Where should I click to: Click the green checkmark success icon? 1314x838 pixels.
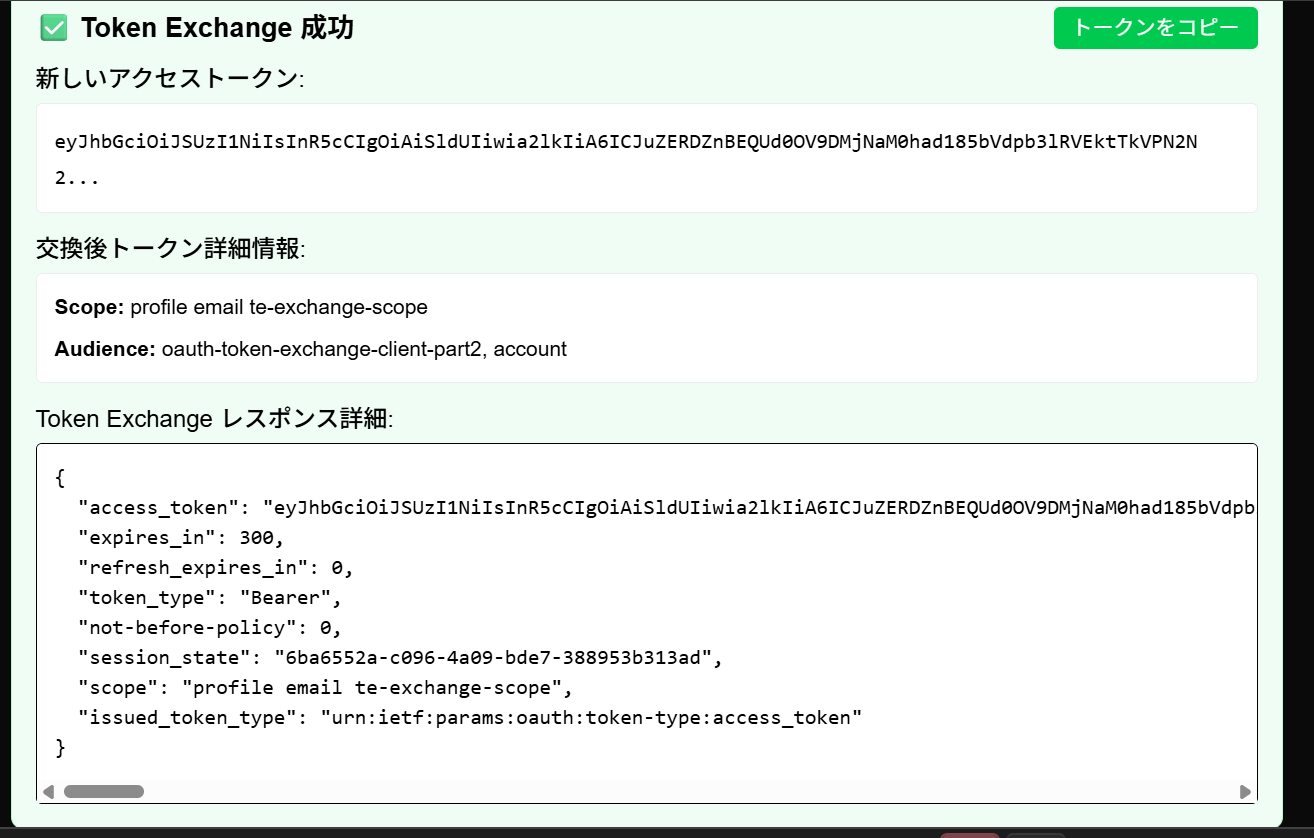54,28
